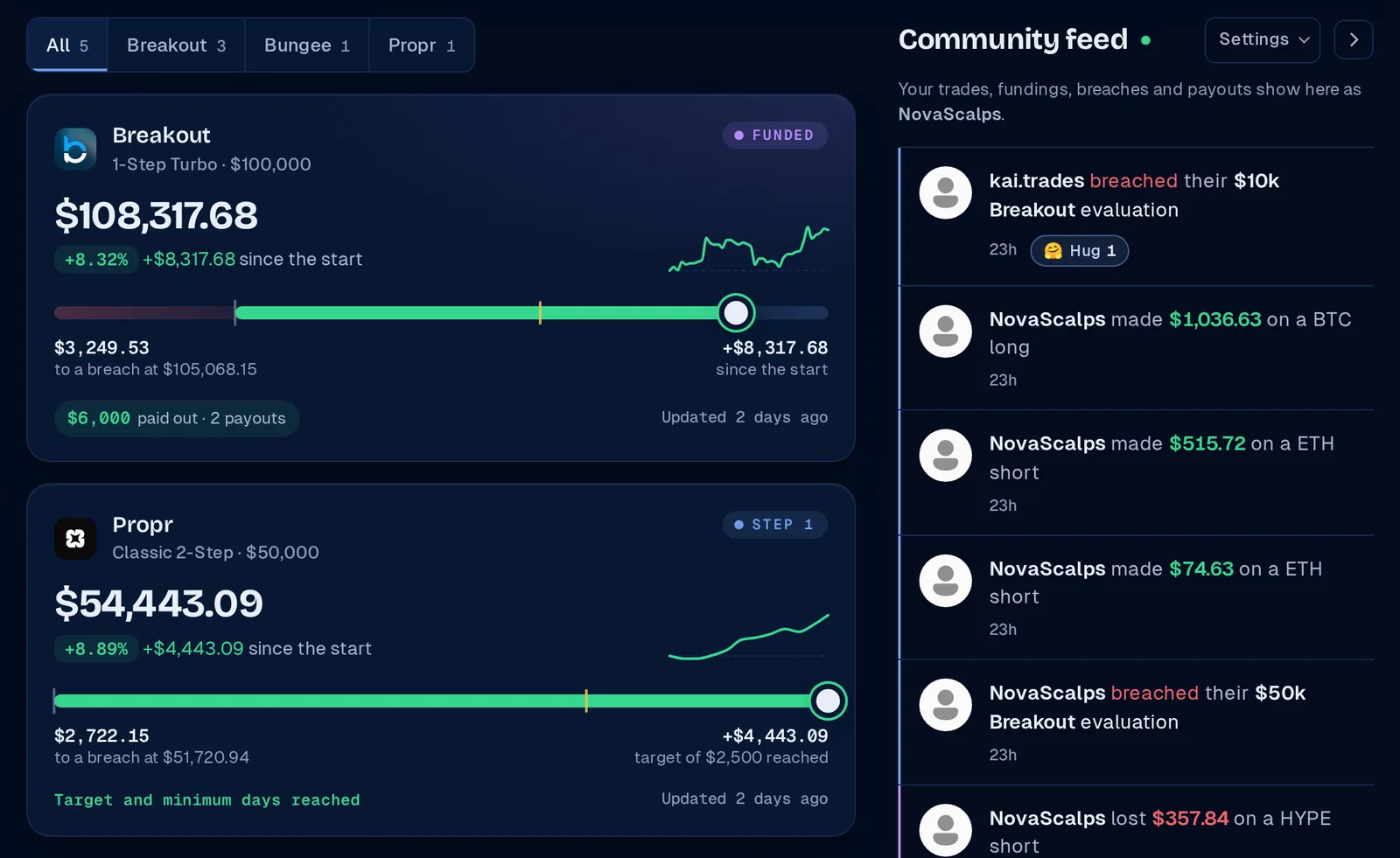Select the Bungee 1 tab
1400x858 pixels.
pos(307,45)
